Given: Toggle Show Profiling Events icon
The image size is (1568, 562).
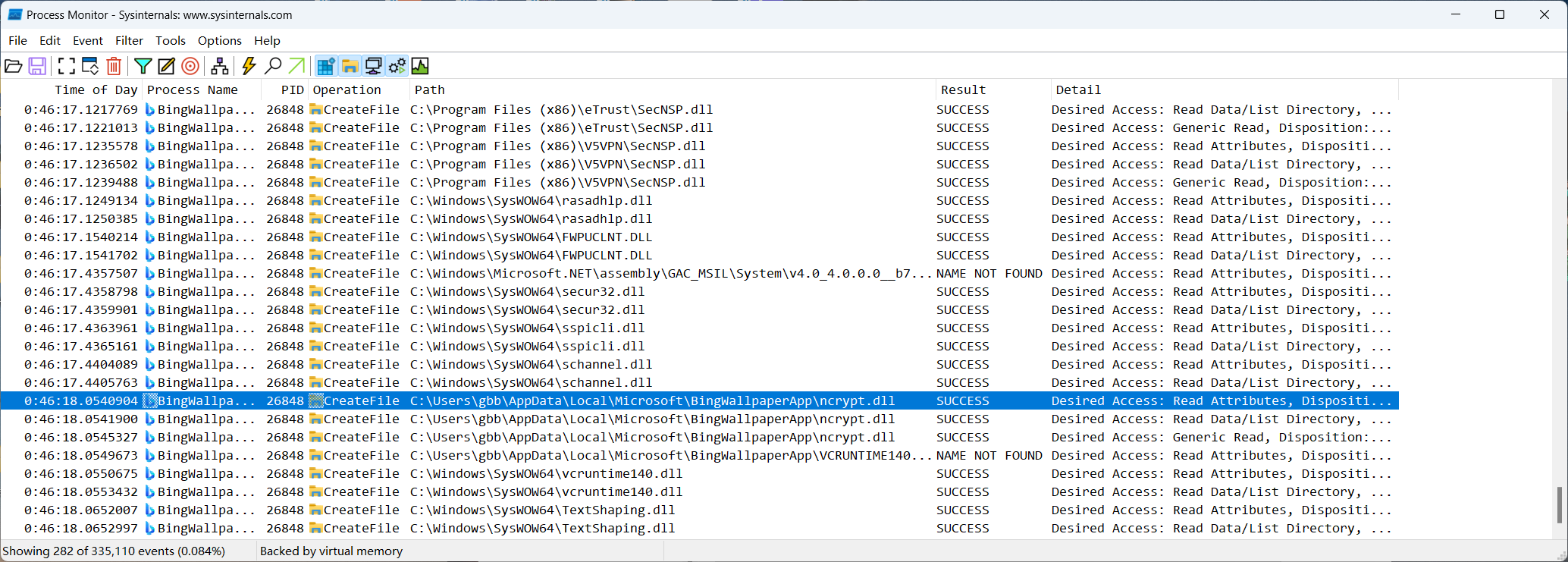Looking at the screenshot, I should click(420, 66).
